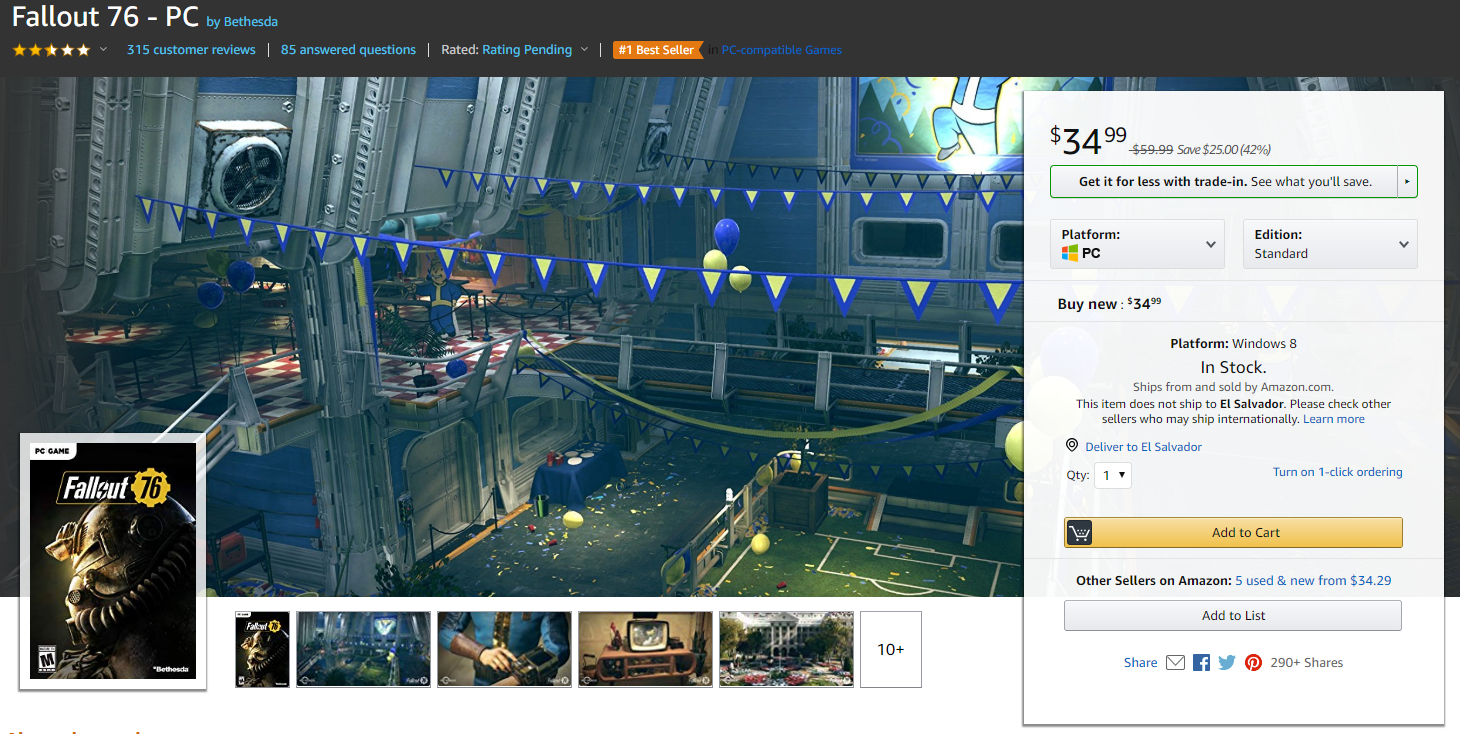Screen dimensions: 1460x734
Task: Click Rating Pending link
Action: 527,50
